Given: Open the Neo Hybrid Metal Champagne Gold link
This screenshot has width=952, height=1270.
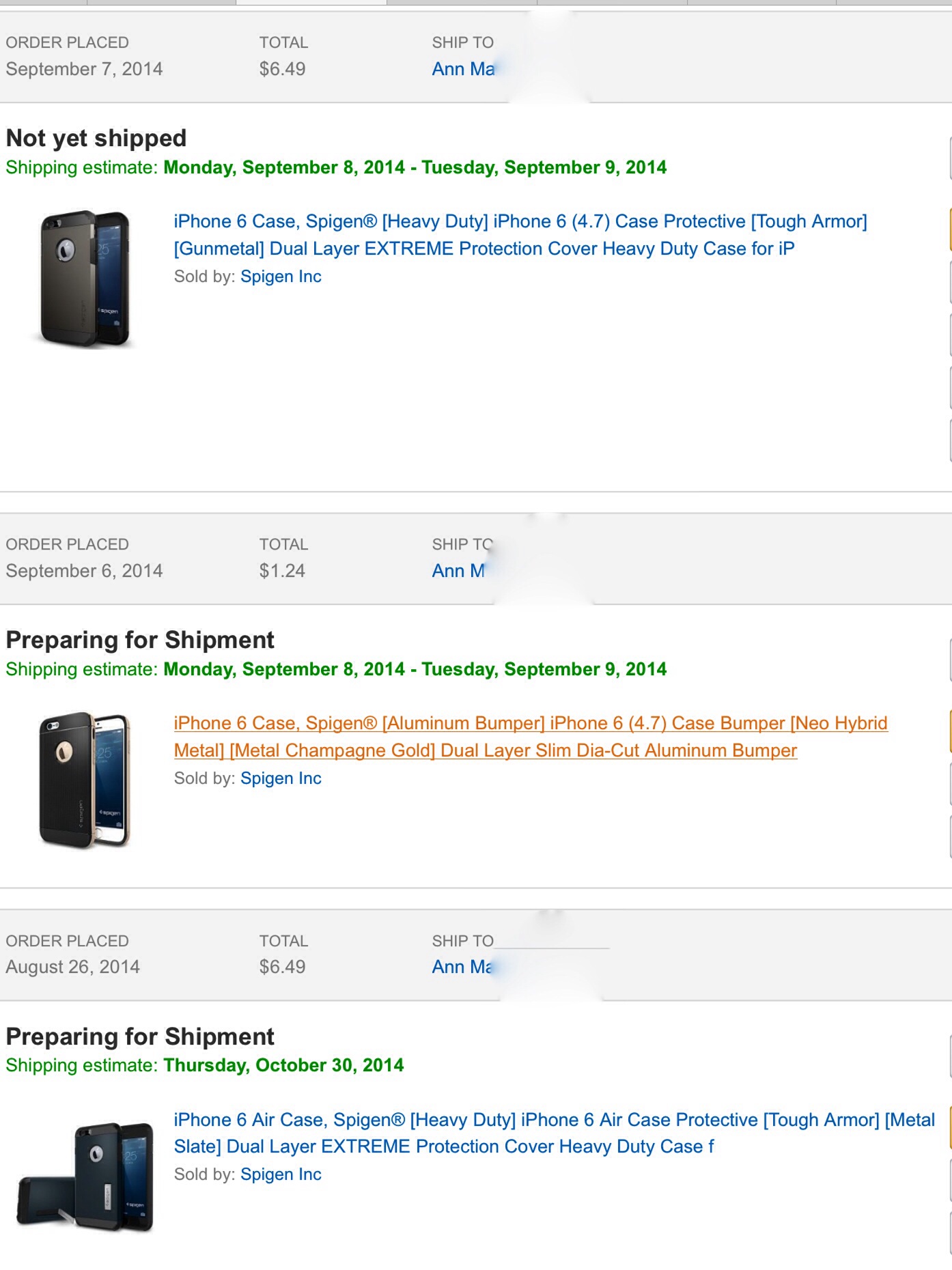Looking at the screenshot, I should 531,737.
